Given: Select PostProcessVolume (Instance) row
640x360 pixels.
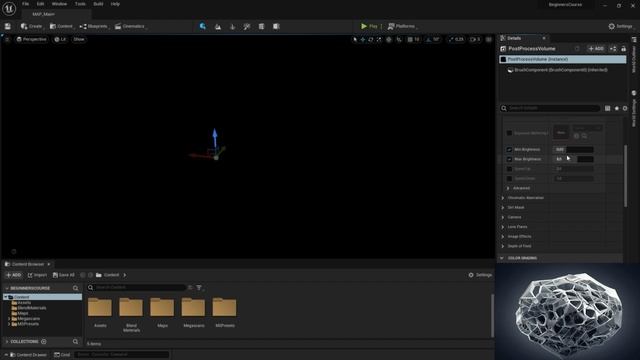Looking at the screenshot, I should click(x=562, y=59).
